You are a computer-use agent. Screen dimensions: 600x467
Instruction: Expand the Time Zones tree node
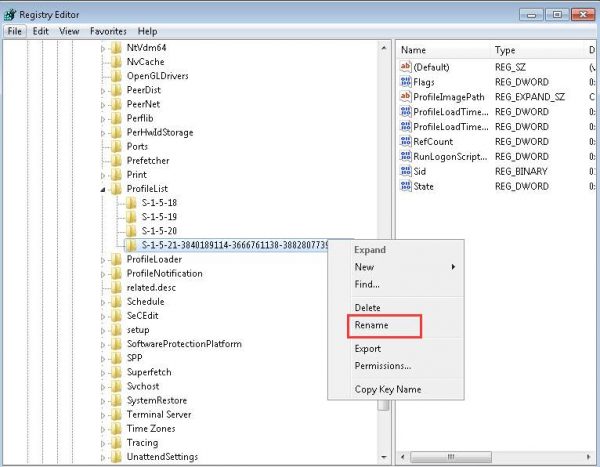tap(103, 429)
